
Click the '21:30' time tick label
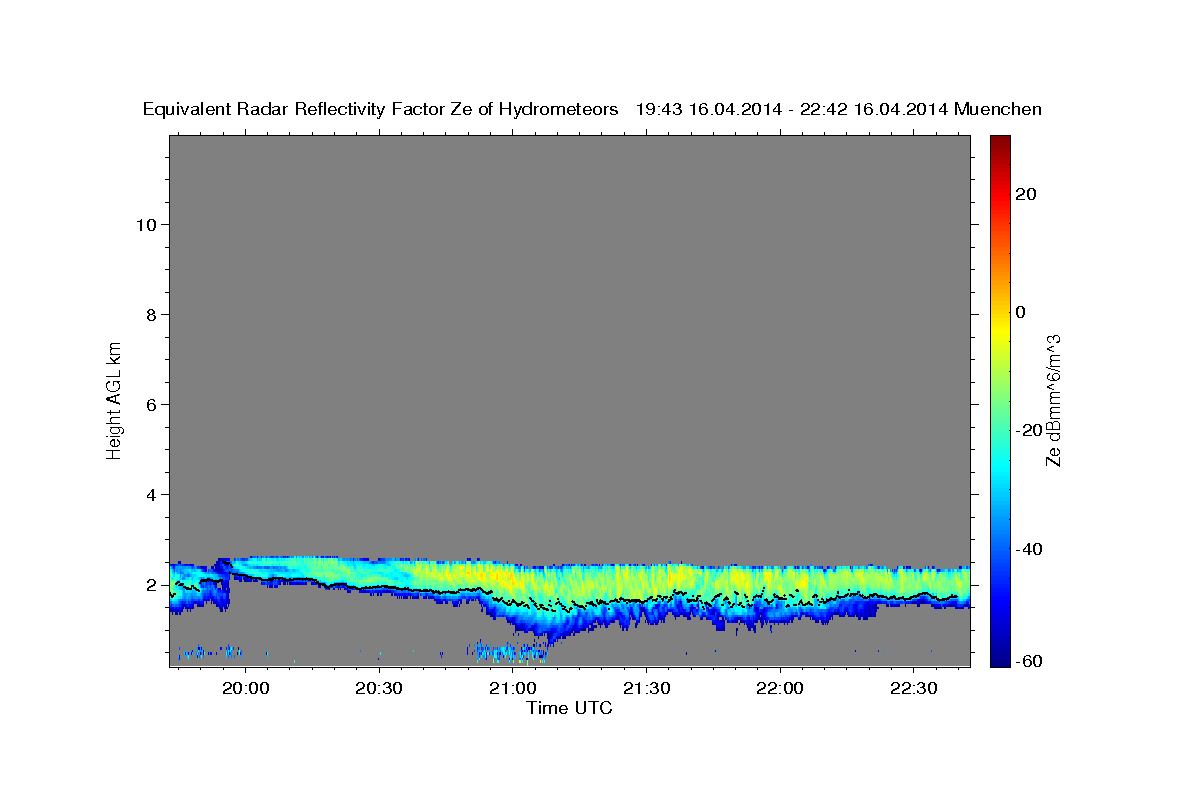(646, 688)
